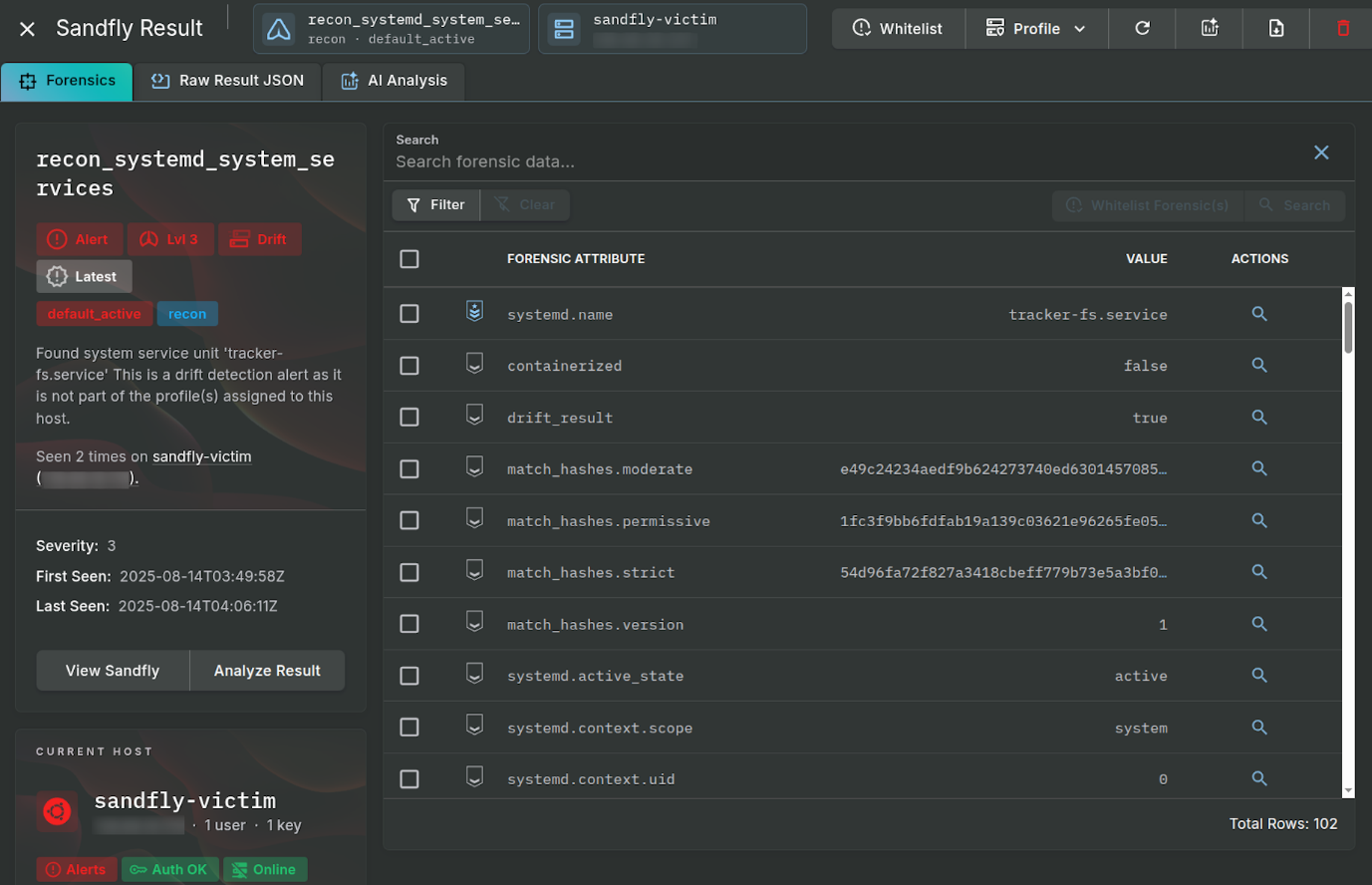The image size is (1372, 885).
Task: Click the Ubuntu logo for sandfly-victim host
Action: click(x=57, y=811)
